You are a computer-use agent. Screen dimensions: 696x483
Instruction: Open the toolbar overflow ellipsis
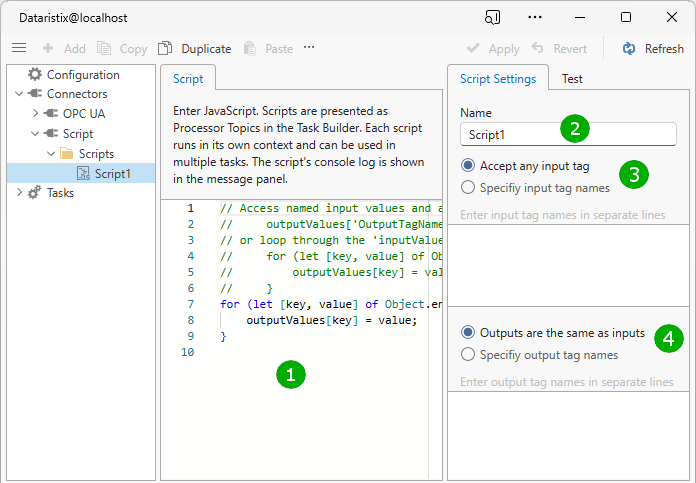pos(309,47)
